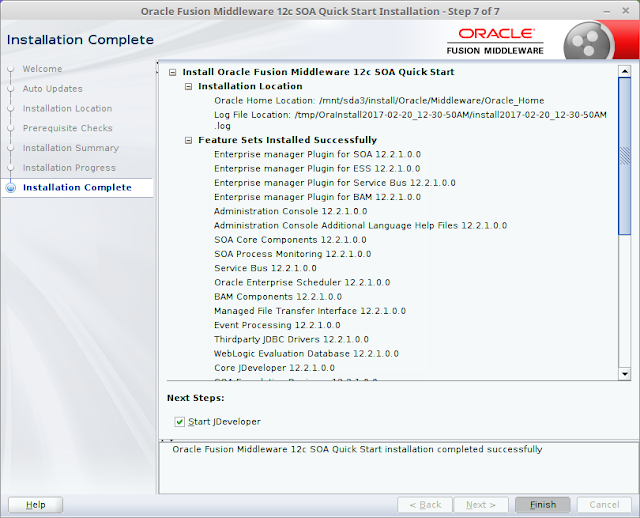
Task: Select the Installation Complete step
Action: tap(77, 187)
